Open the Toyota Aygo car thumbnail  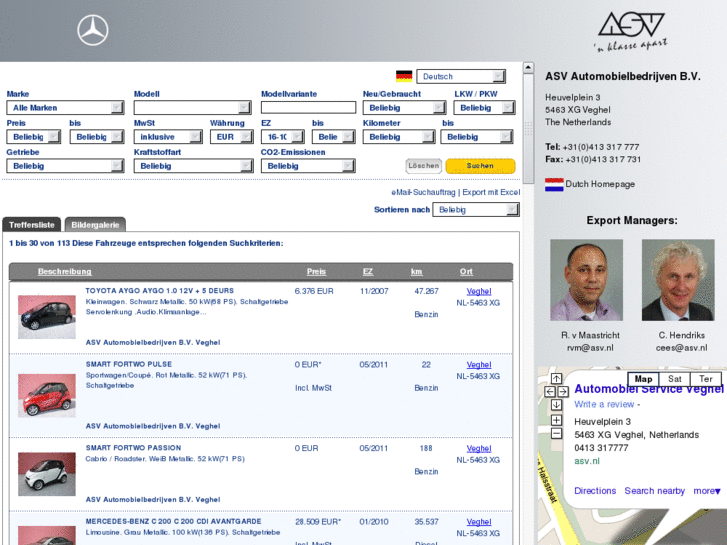pos(47,317)
